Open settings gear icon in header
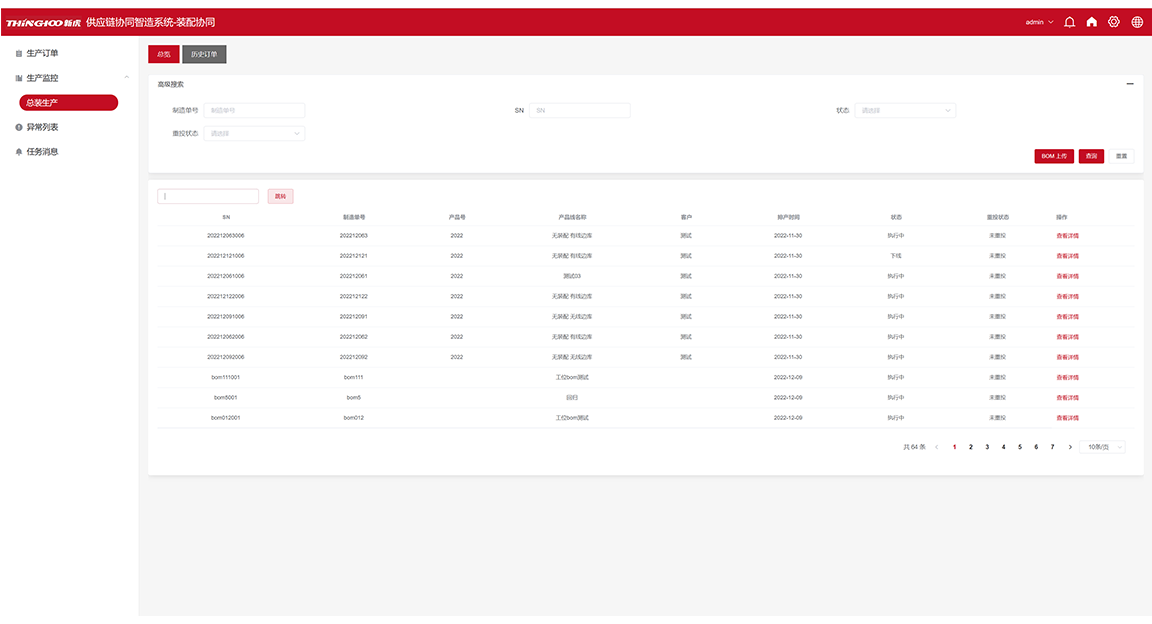The height and width of the screenshot is (624, 1152). (x=1114, y=22)
